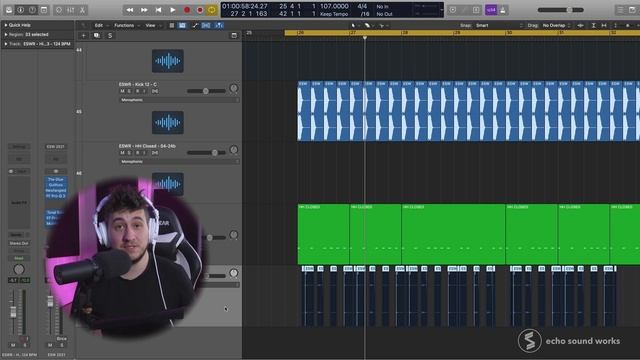640x360 pixels.
Task: Click the Replace mode button
Action: click(453, 10)
